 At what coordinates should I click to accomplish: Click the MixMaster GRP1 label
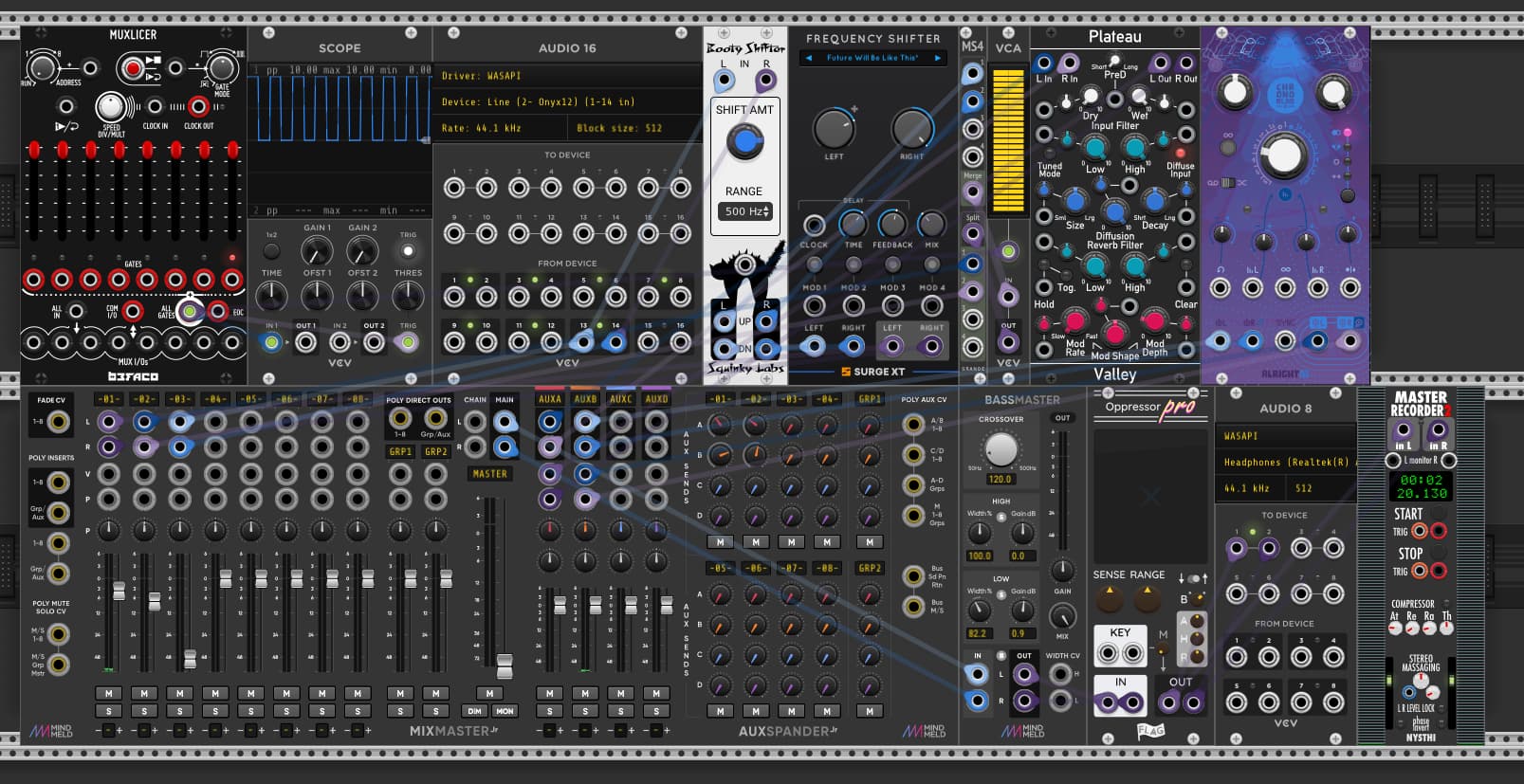[400, 452]
